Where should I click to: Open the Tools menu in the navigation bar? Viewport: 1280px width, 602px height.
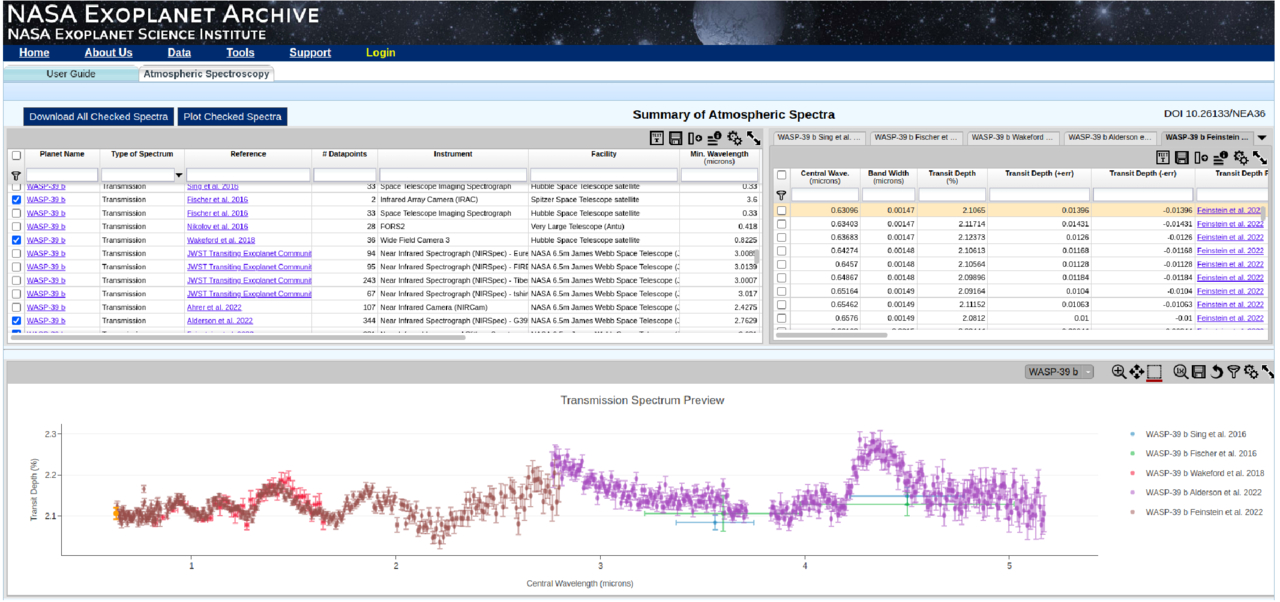pyautogui.click(x=240, y=52)
